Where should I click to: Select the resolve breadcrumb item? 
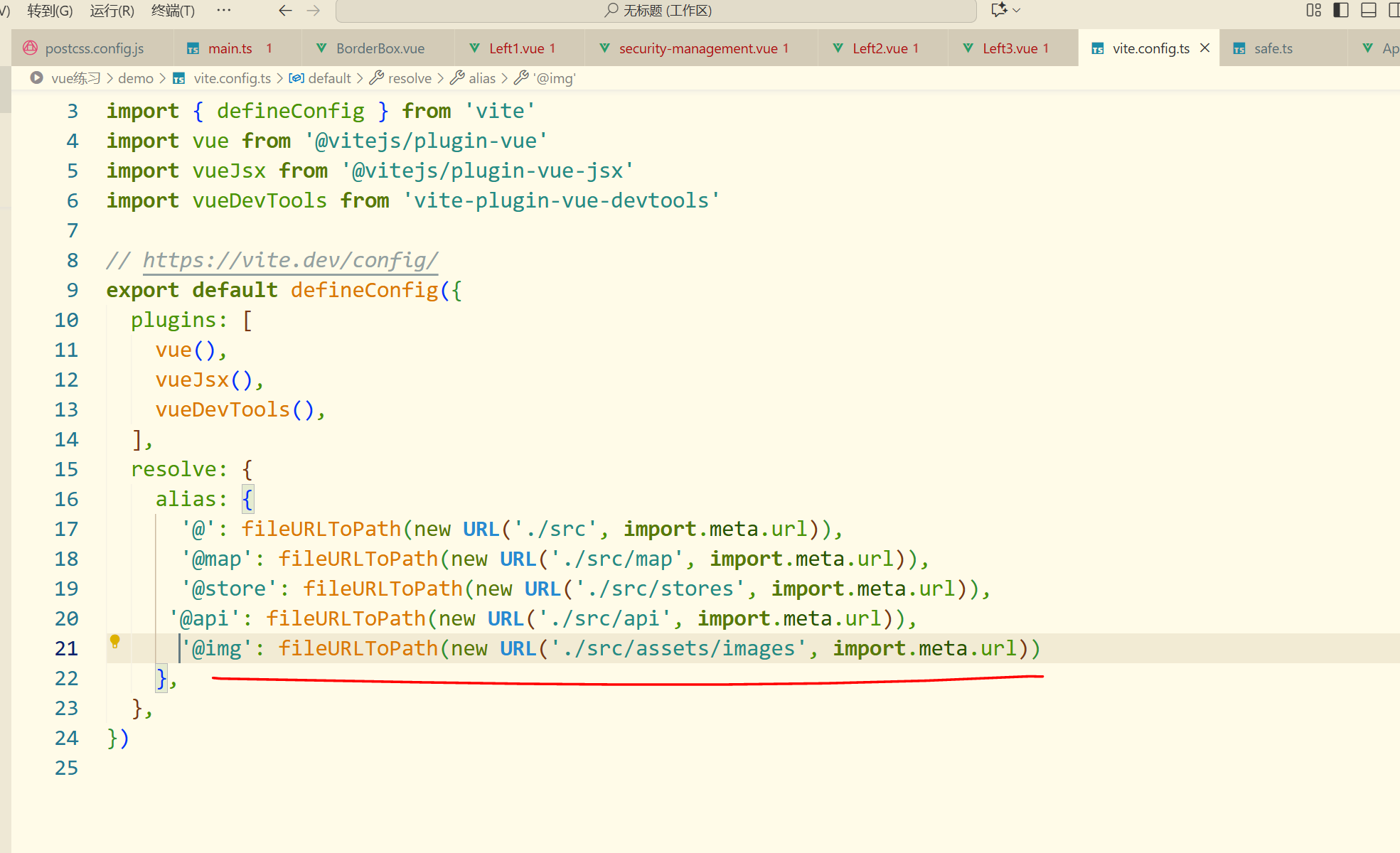coord(409,78)
